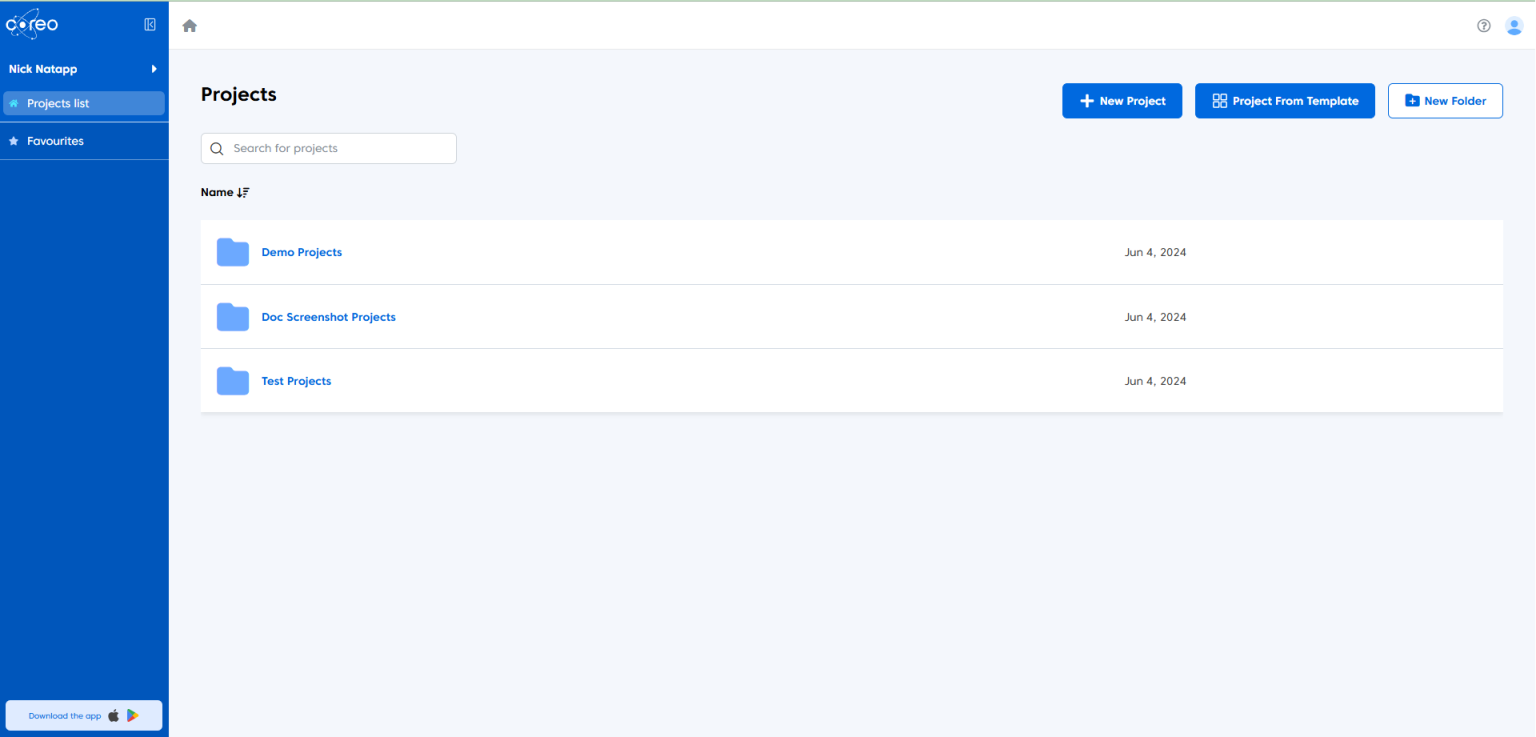
Task: Click Project From Template button
Action: point(1285,101)
